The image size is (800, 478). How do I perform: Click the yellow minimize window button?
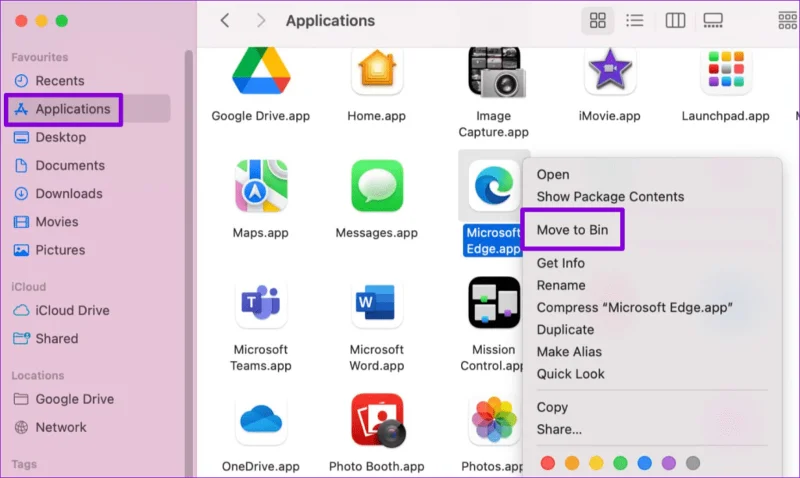tap(41, 21)
